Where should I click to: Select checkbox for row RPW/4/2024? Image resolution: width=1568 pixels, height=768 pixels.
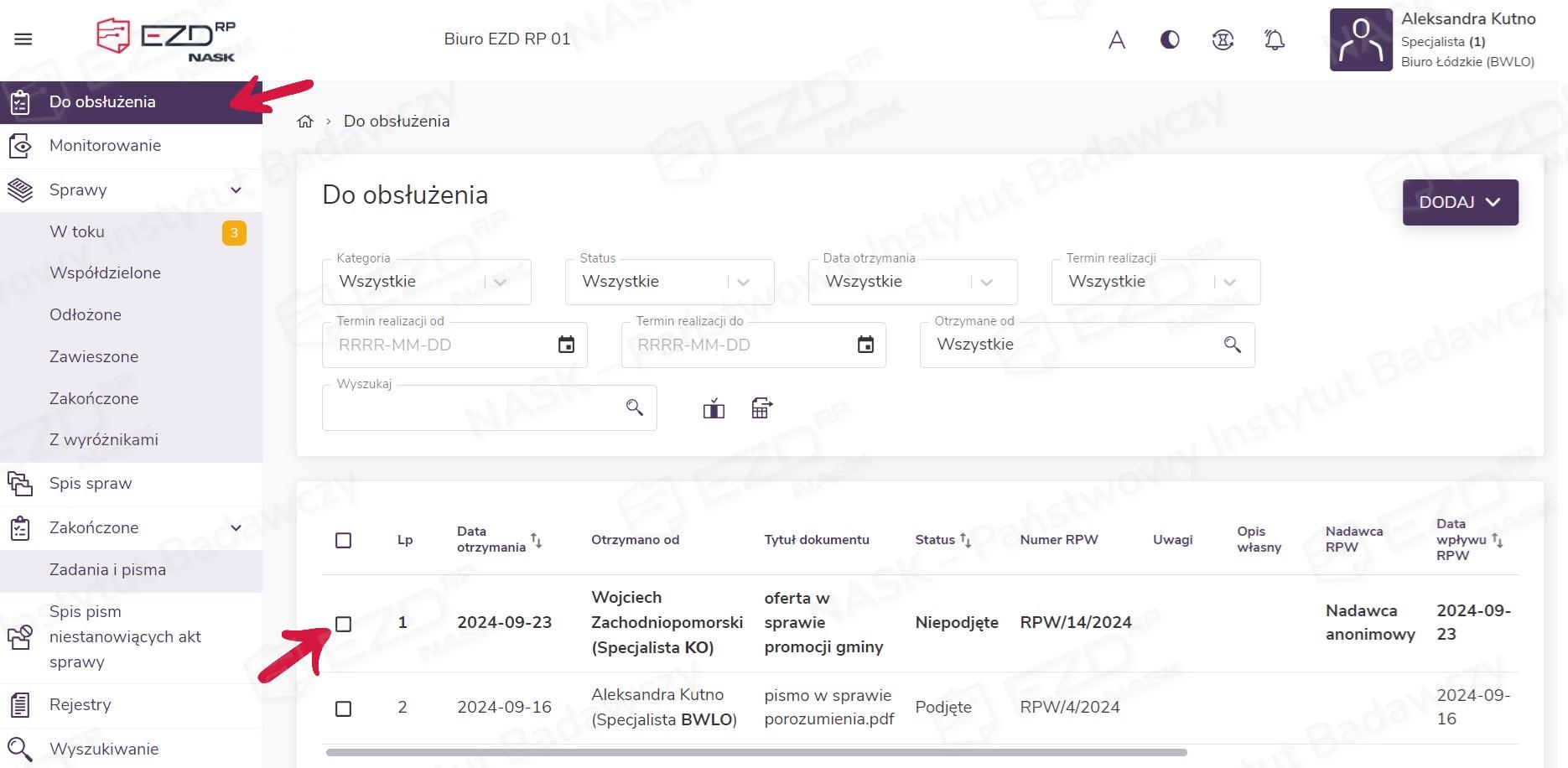tap(343, 709)
